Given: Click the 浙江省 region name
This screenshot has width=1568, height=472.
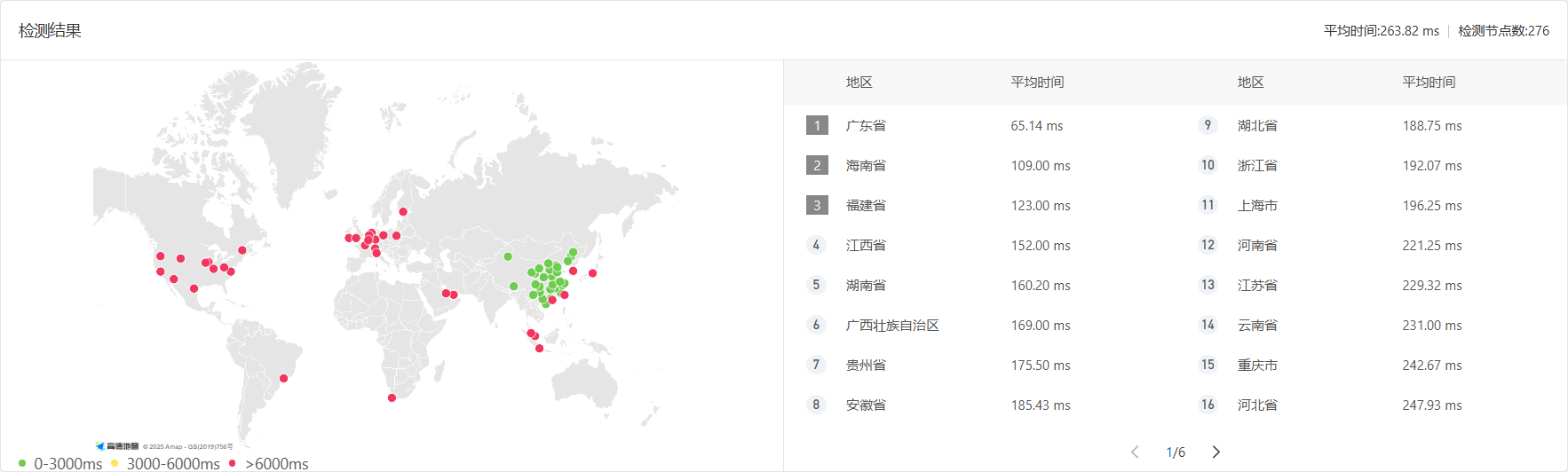Looking at the screenshot, I should [x=1257, y=166].
